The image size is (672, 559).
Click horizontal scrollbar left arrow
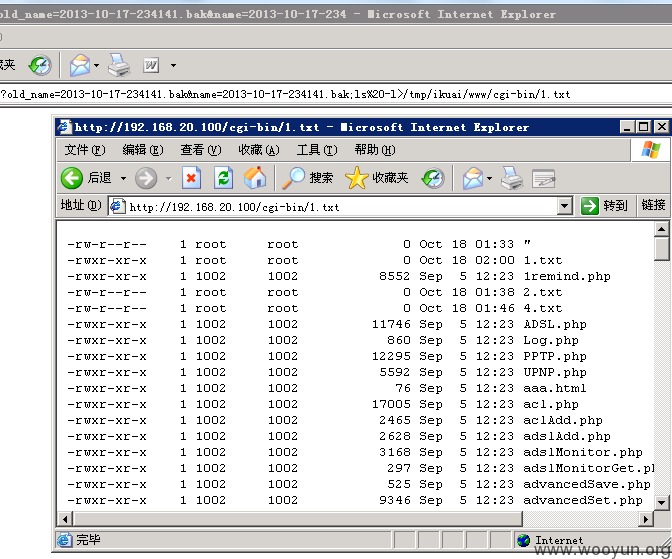[65, 520]
